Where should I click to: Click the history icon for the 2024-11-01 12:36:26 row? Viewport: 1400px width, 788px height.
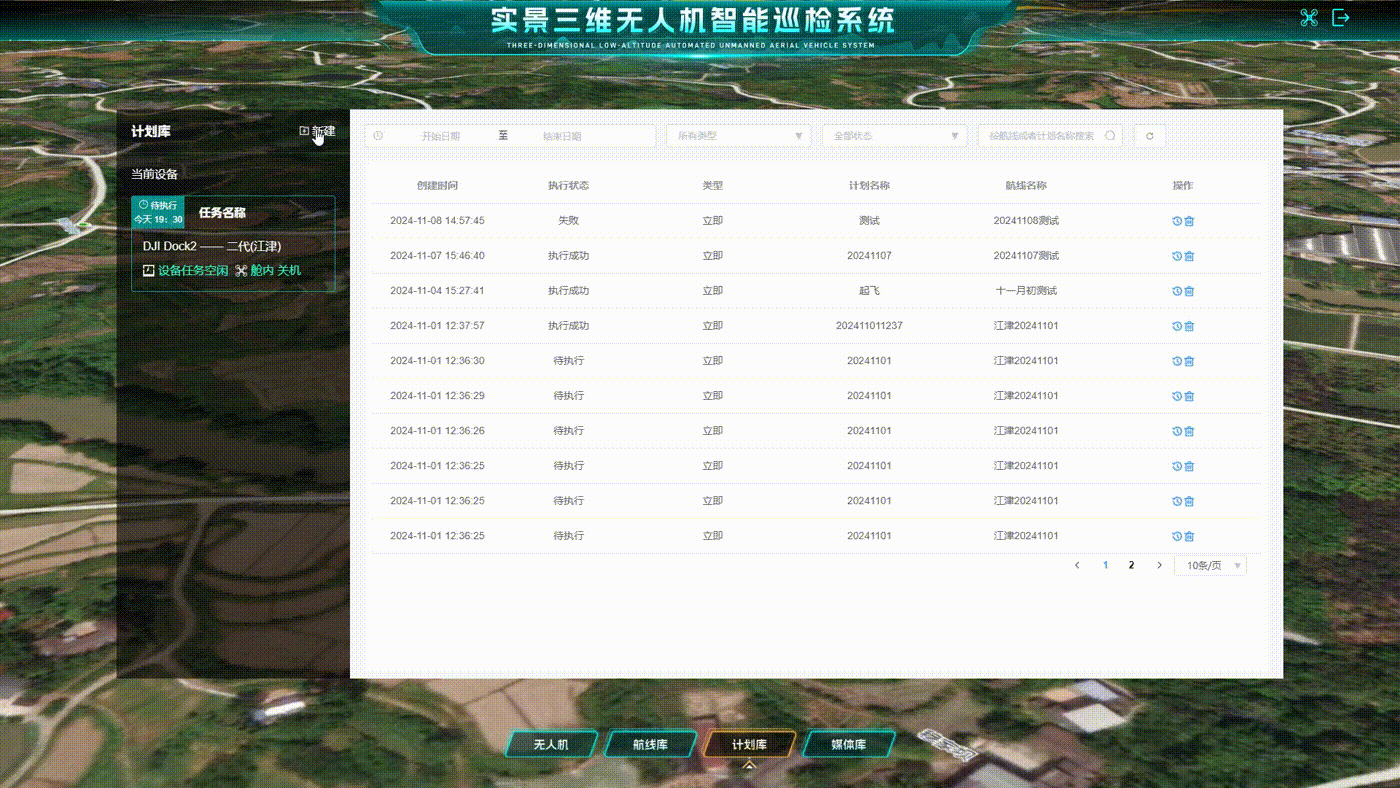pyautogui.click(x=1177, y=431)
